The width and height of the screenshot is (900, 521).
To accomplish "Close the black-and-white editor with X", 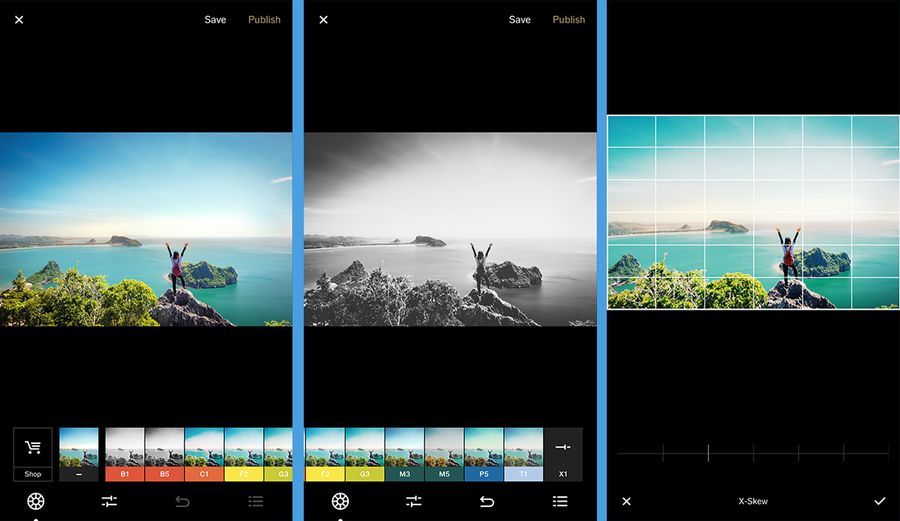I will [324, 20].
